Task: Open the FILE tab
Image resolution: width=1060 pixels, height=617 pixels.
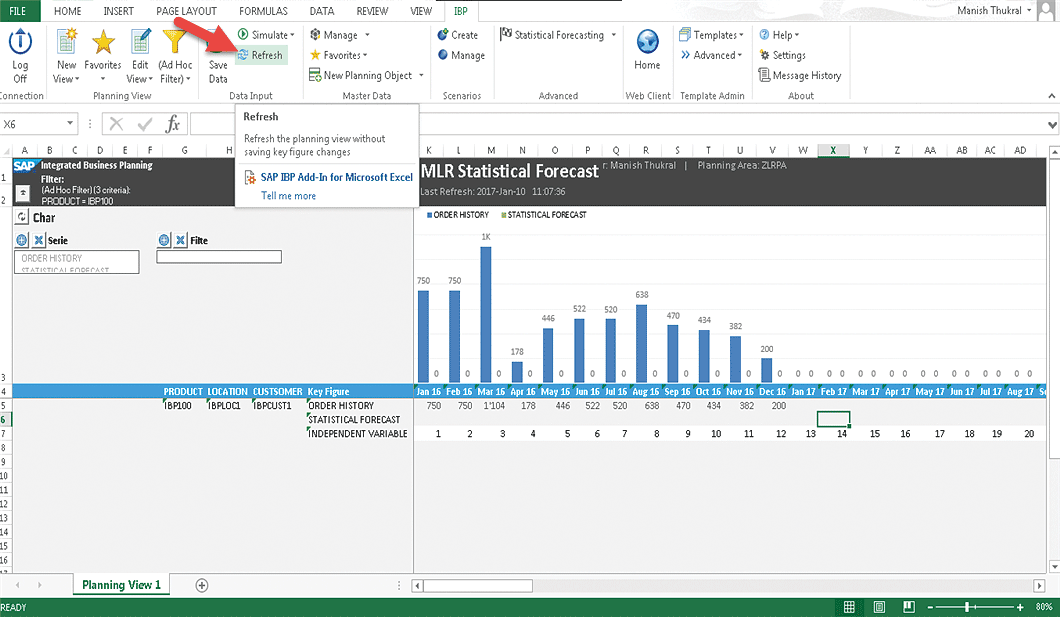Action: tap(18, 11)
